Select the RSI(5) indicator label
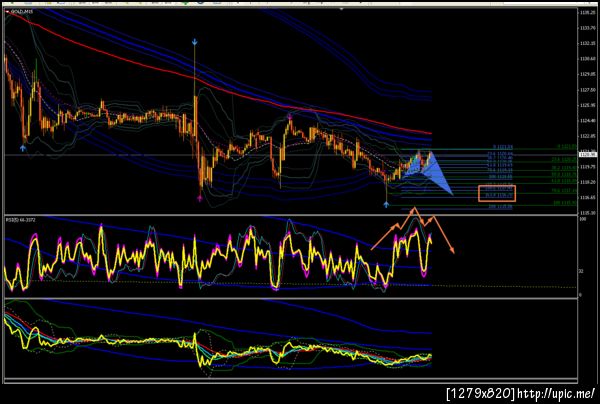This screenshot has width=600, height=404. coord(21,219)
